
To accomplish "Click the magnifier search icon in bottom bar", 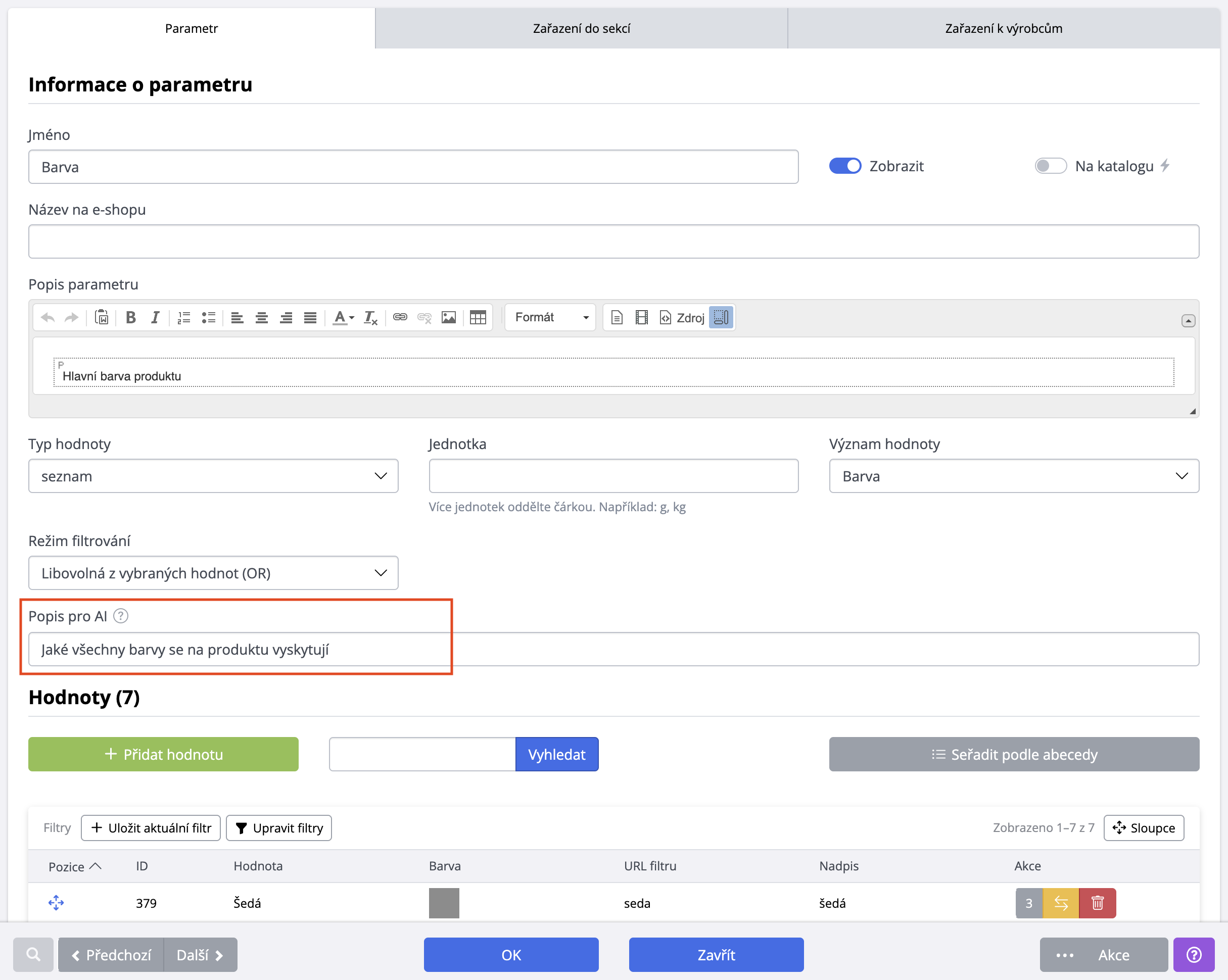I will [x=33, y=954].
